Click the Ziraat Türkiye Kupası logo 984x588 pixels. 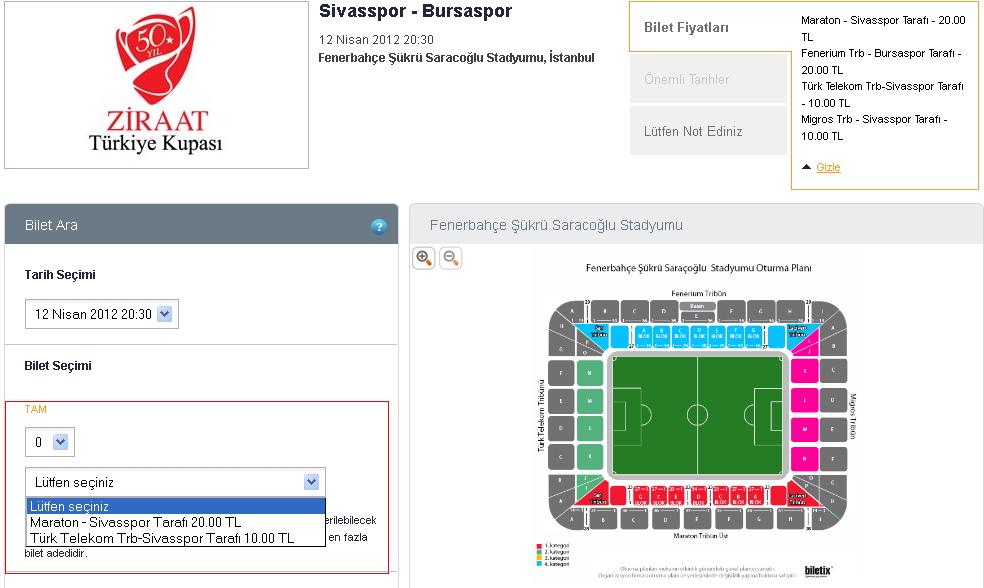[156, 85]
